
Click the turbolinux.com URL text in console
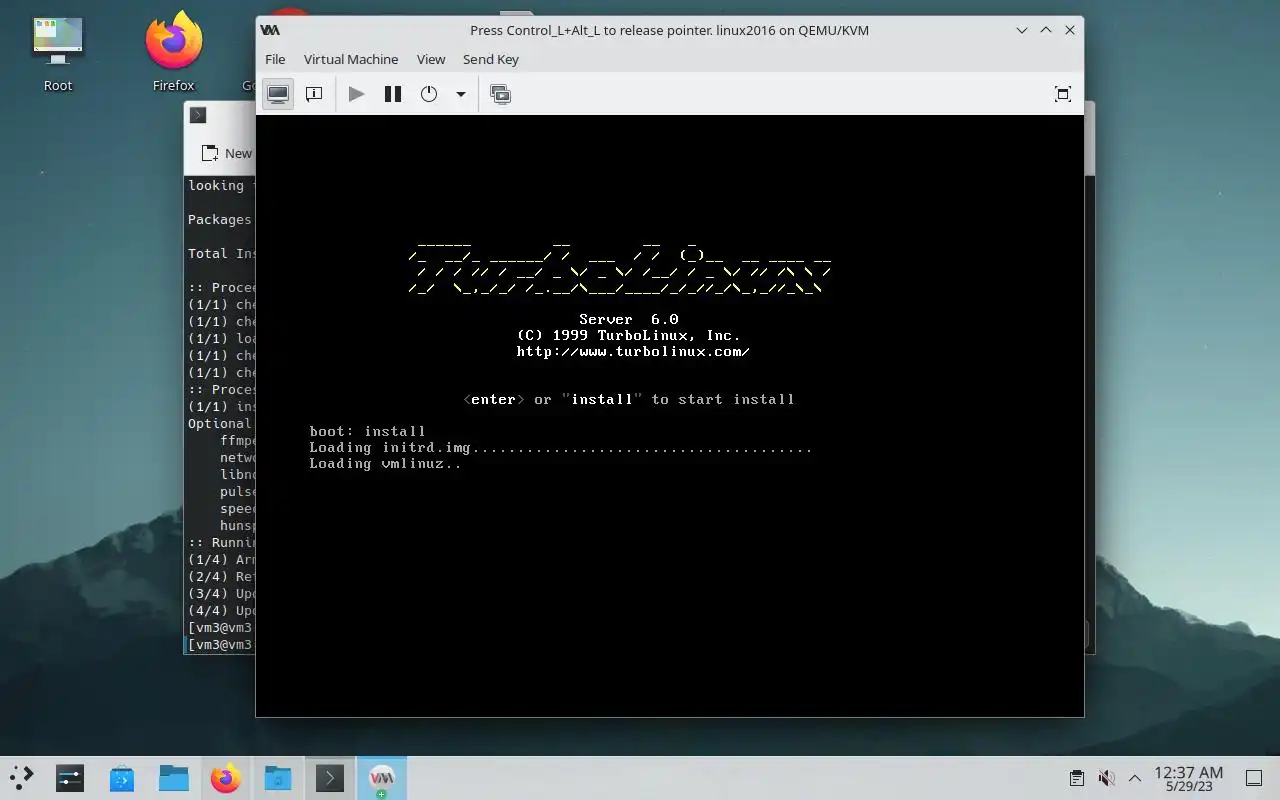(633, 352)
